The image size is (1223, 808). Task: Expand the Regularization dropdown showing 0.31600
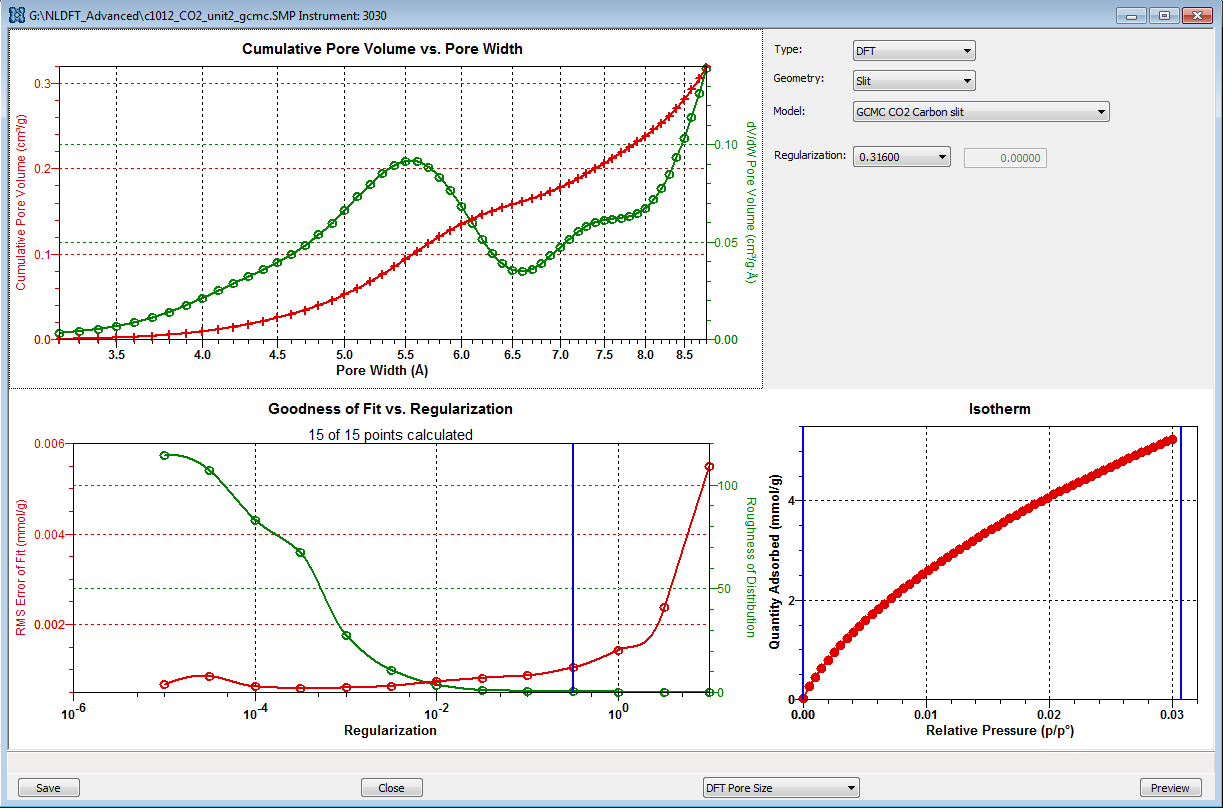click(x=900, y=157)
